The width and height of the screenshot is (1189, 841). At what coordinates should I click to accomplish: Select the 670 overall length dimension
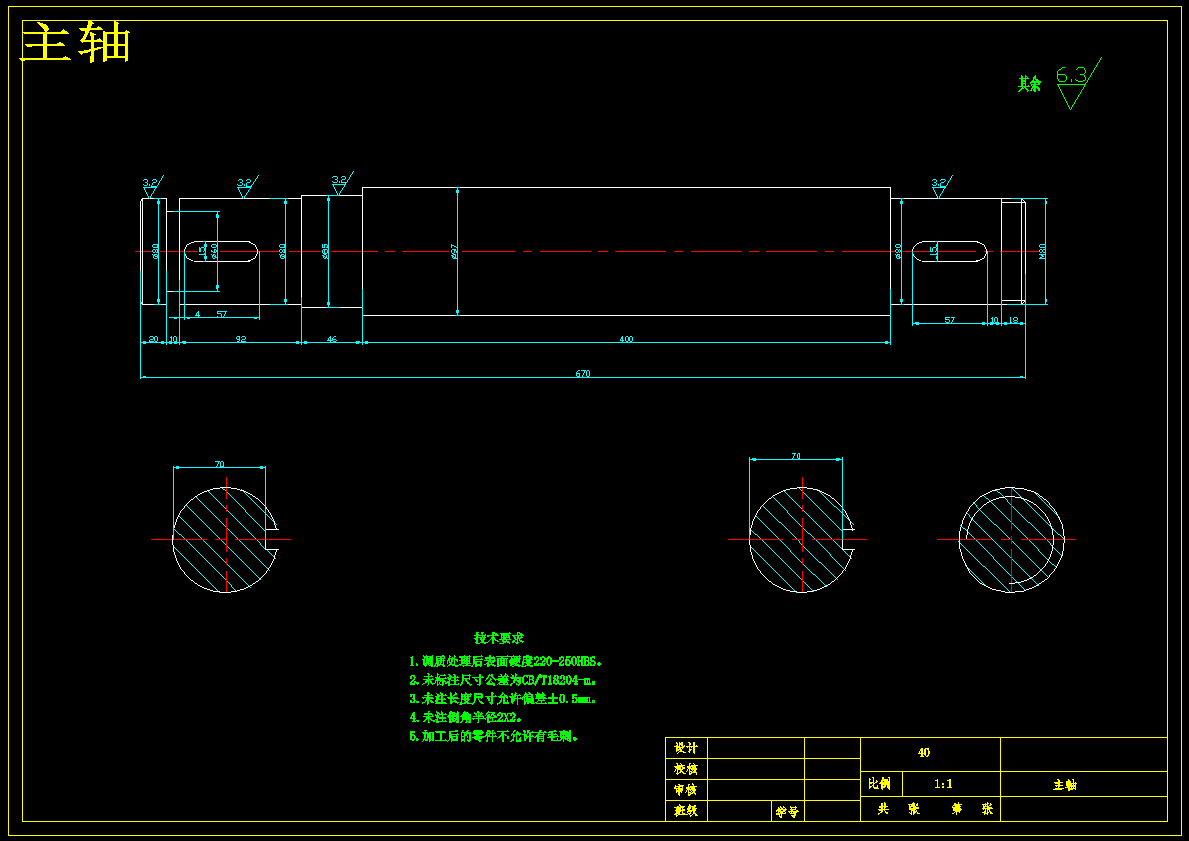click(582, 373)
